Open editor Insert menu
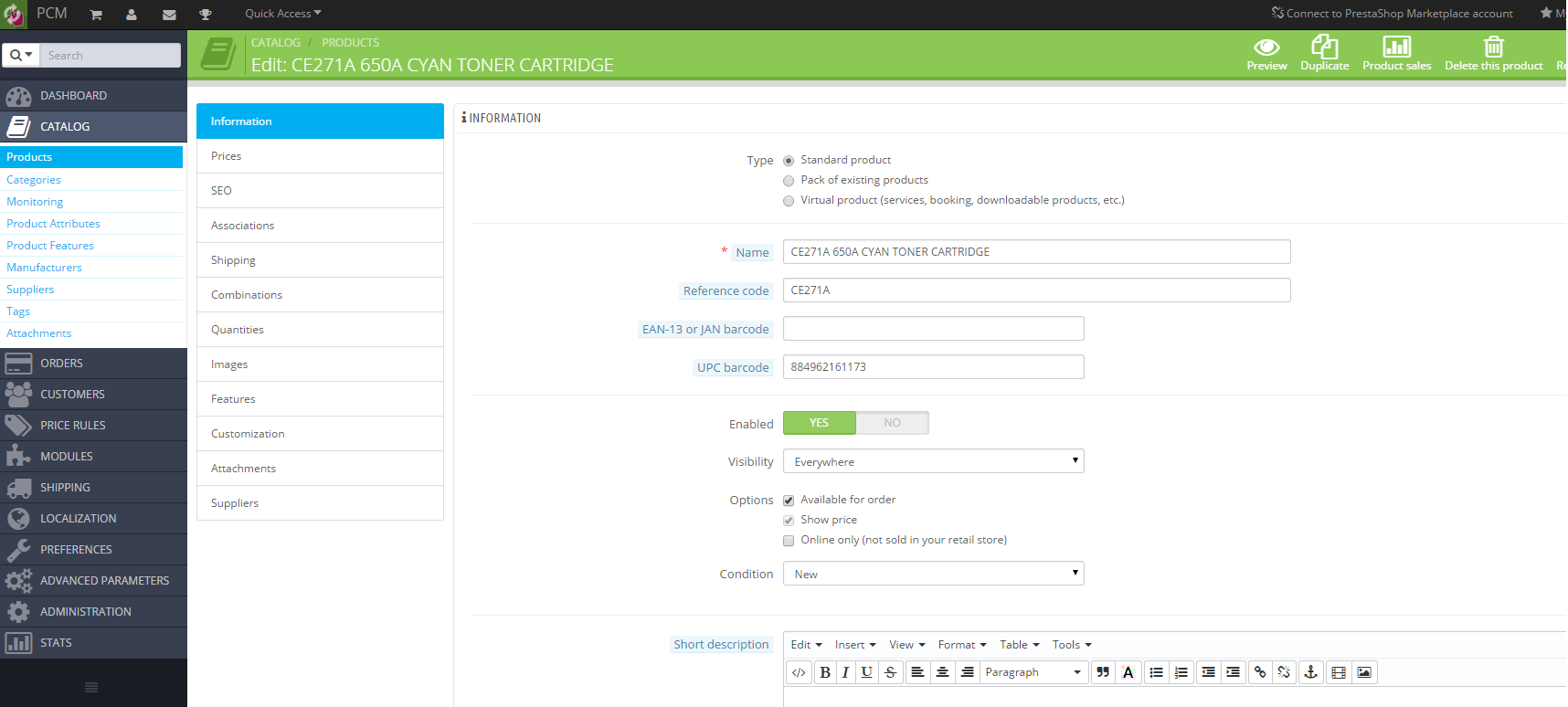Image resolution: width=1568 pixels, height=707 pixels. pyautogui.click(x=855, y=645)
